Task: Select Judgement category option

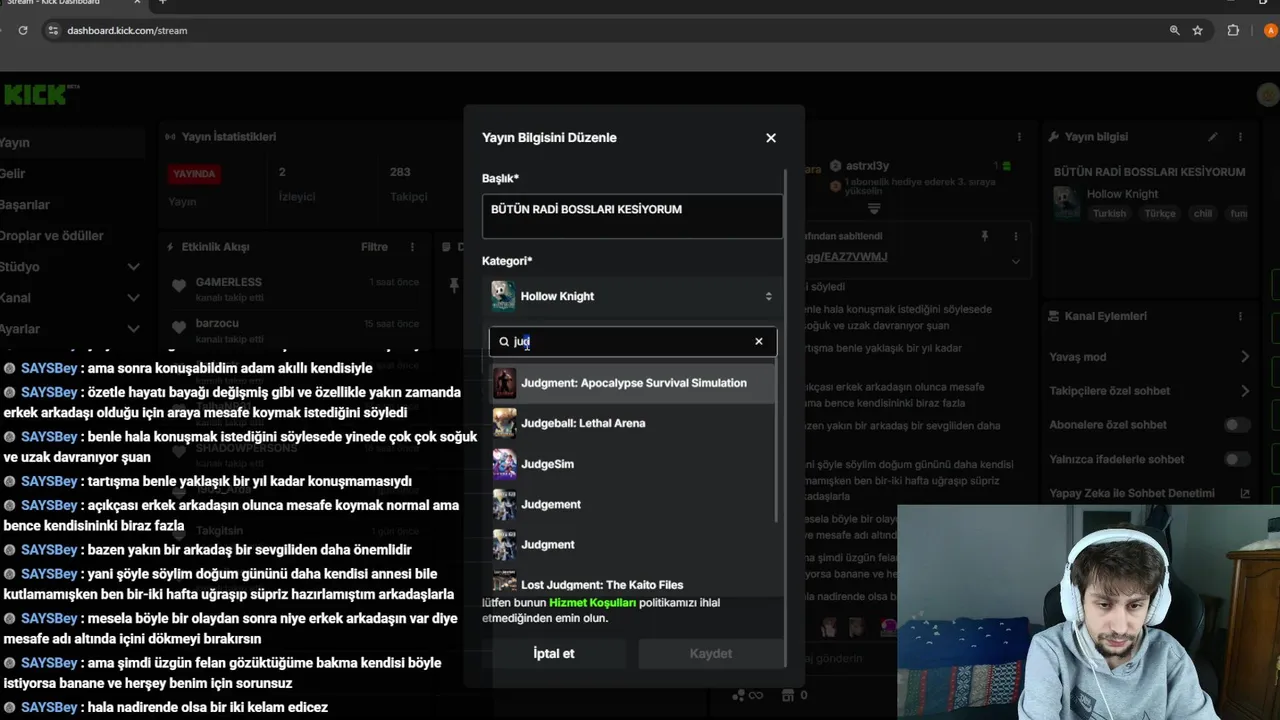Action: pos(633,504)
